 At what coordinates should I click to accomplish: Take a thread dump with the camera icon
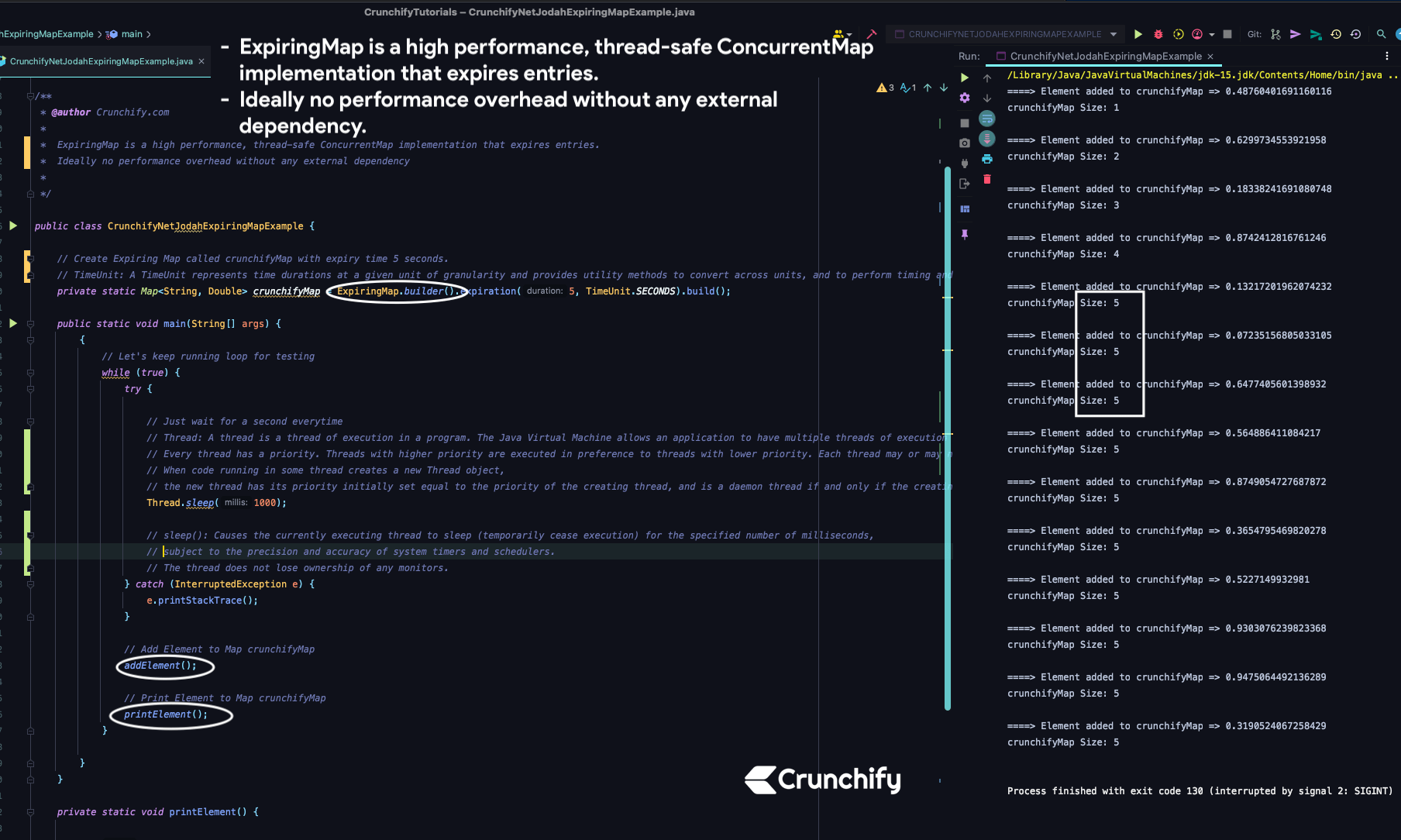point(964,142)
